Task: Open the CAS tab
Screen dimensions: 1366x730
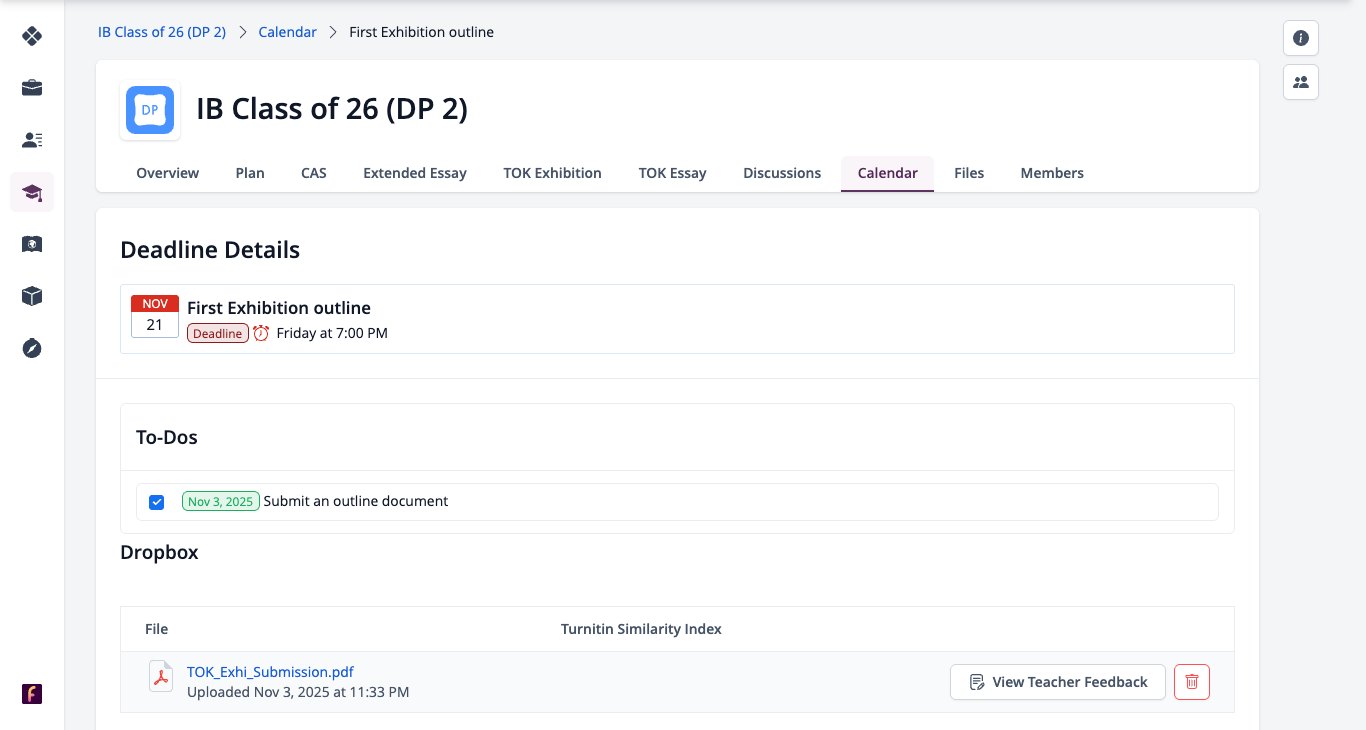Action: point(314,173)
